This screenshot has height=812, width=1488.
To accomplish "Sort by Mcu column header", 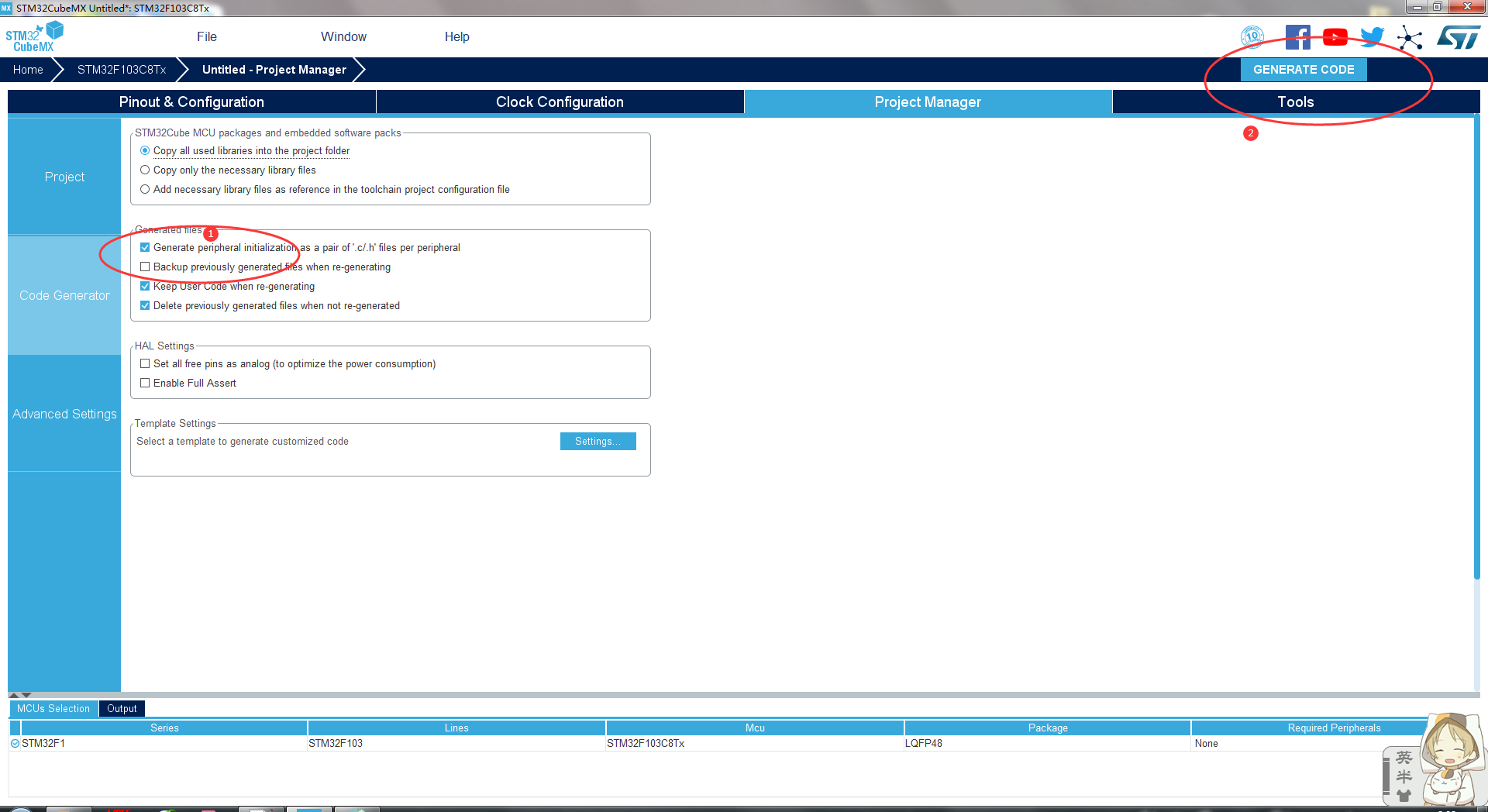I will click(755, 728).
